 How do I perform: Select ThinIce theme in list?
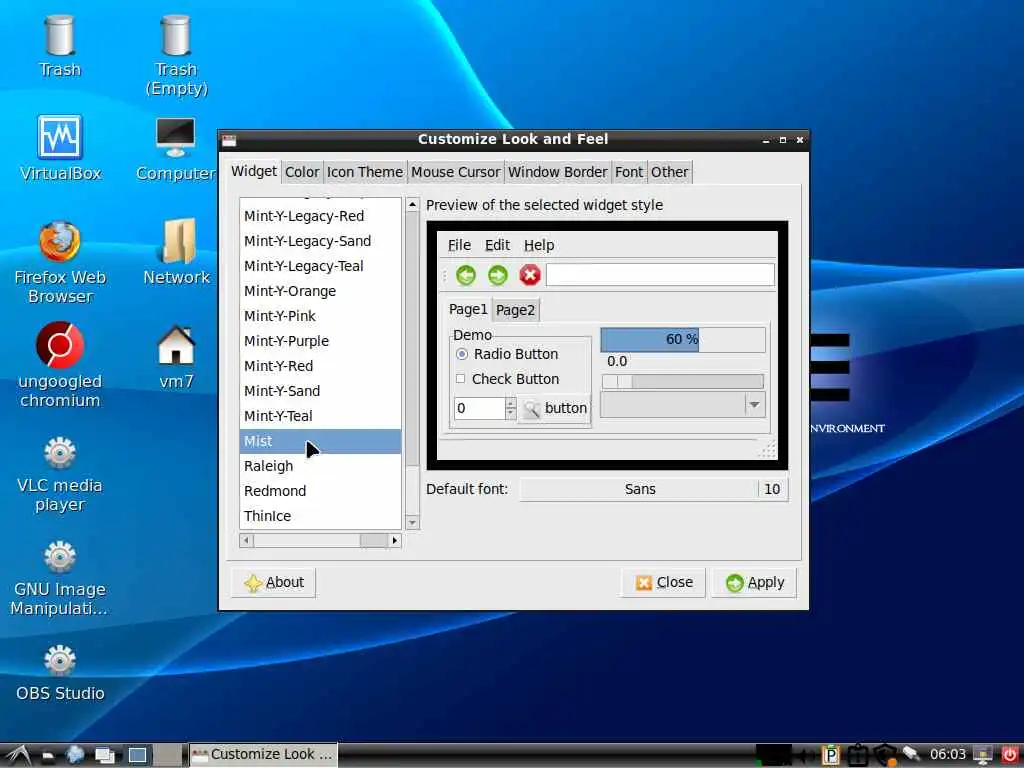click(x=321, y=516)
